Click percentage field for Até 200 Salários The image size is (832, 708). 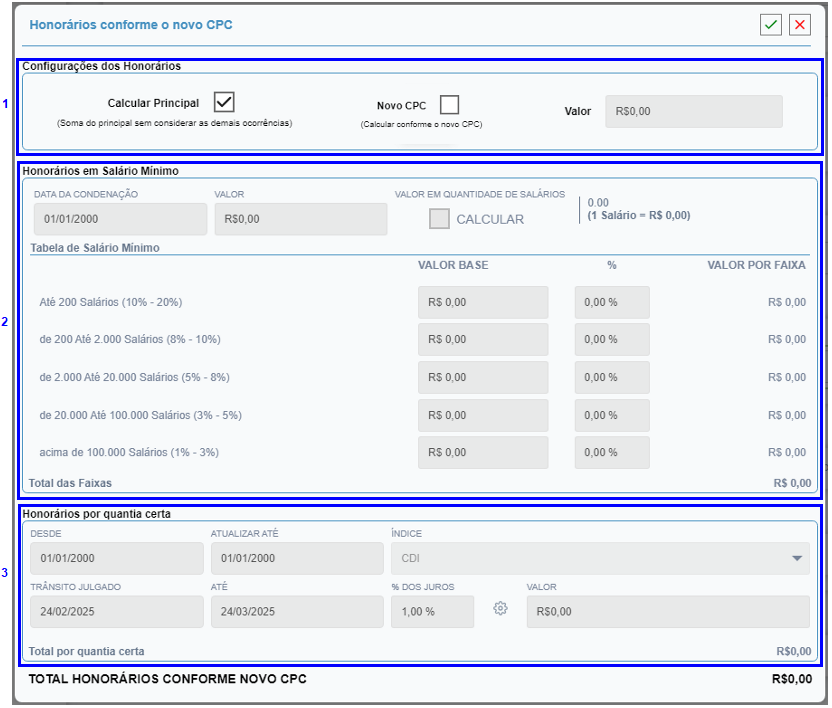pyautogui.click(x=611, y=302)
